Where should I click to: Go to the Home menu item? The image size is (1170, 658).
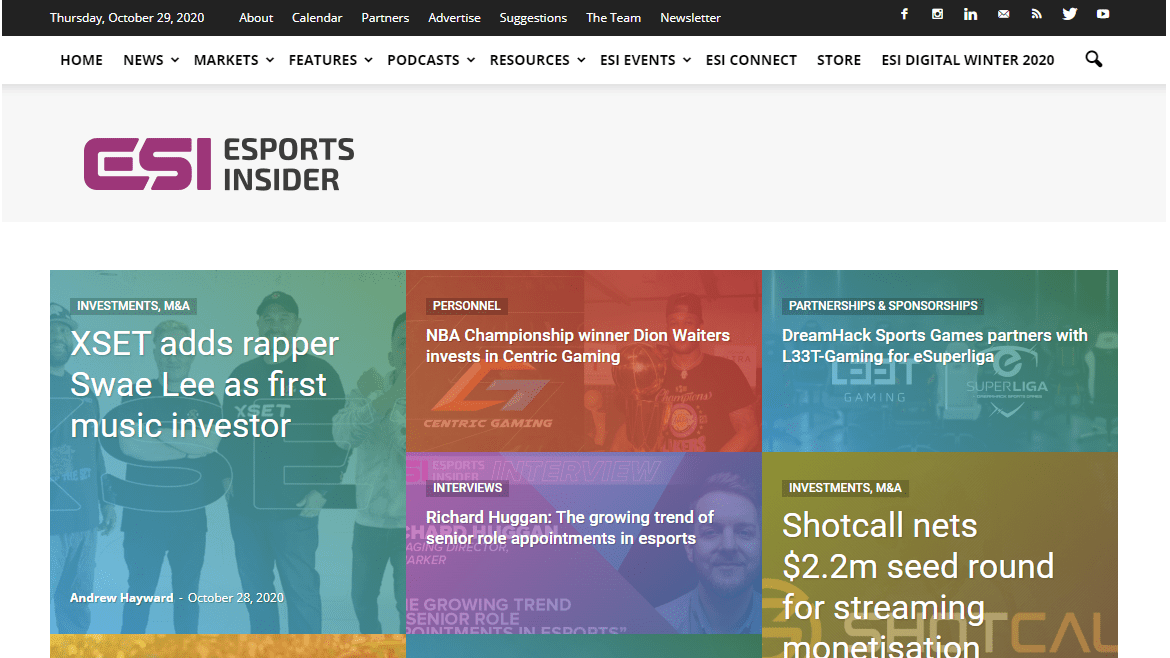click(x=81, y=60)
